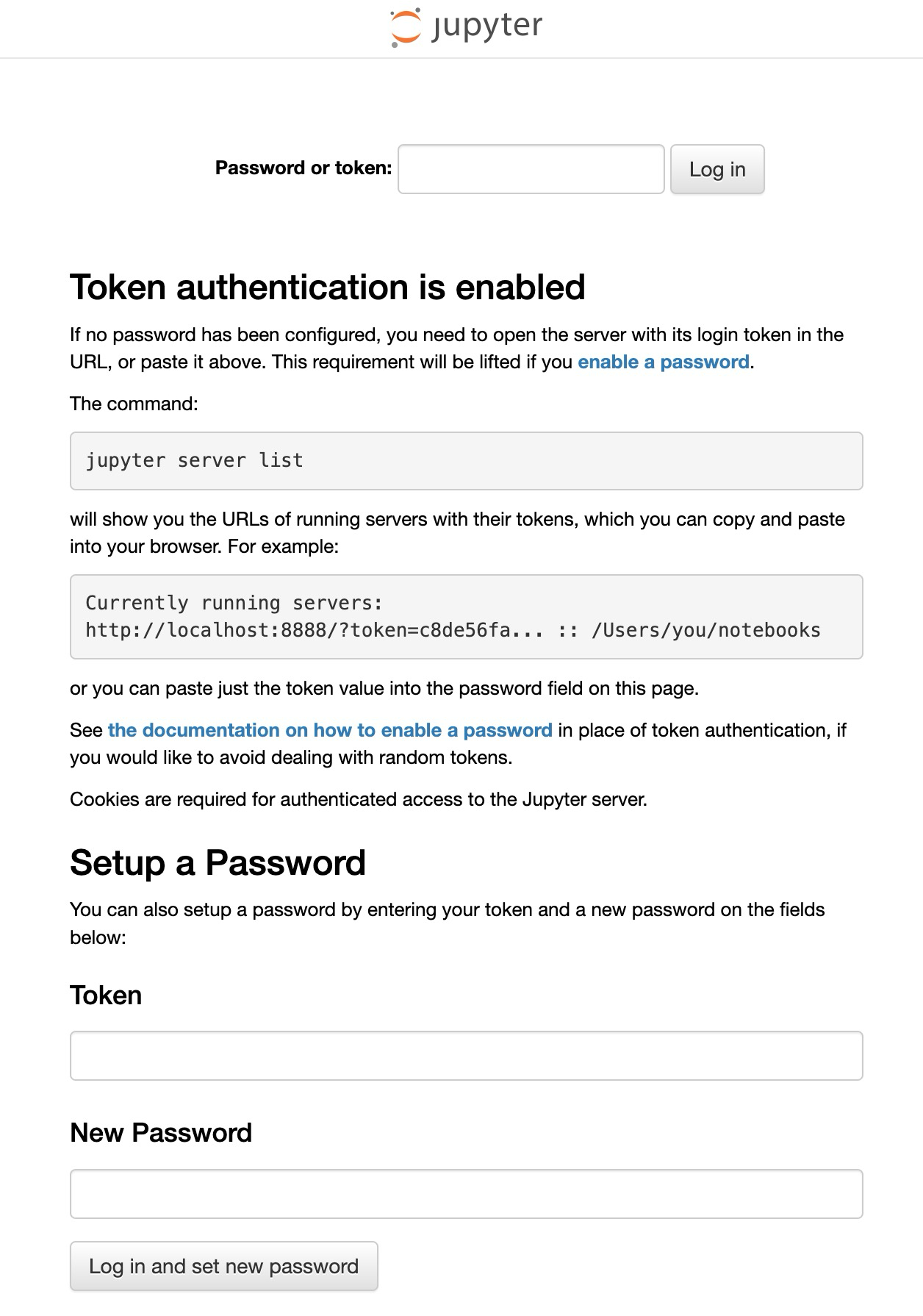The height and width of the screenshot is (1316, 923).
Task: Click the 'New Password' field label
Action: 161,1133
